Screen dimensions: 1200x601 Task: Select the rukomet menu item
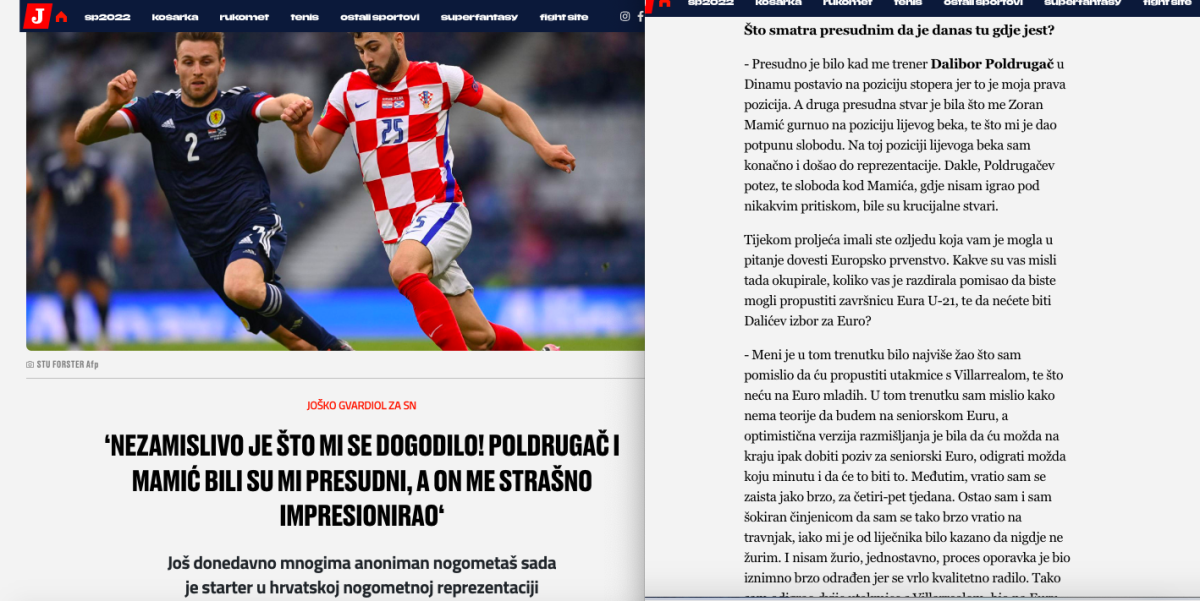point(245,17)
